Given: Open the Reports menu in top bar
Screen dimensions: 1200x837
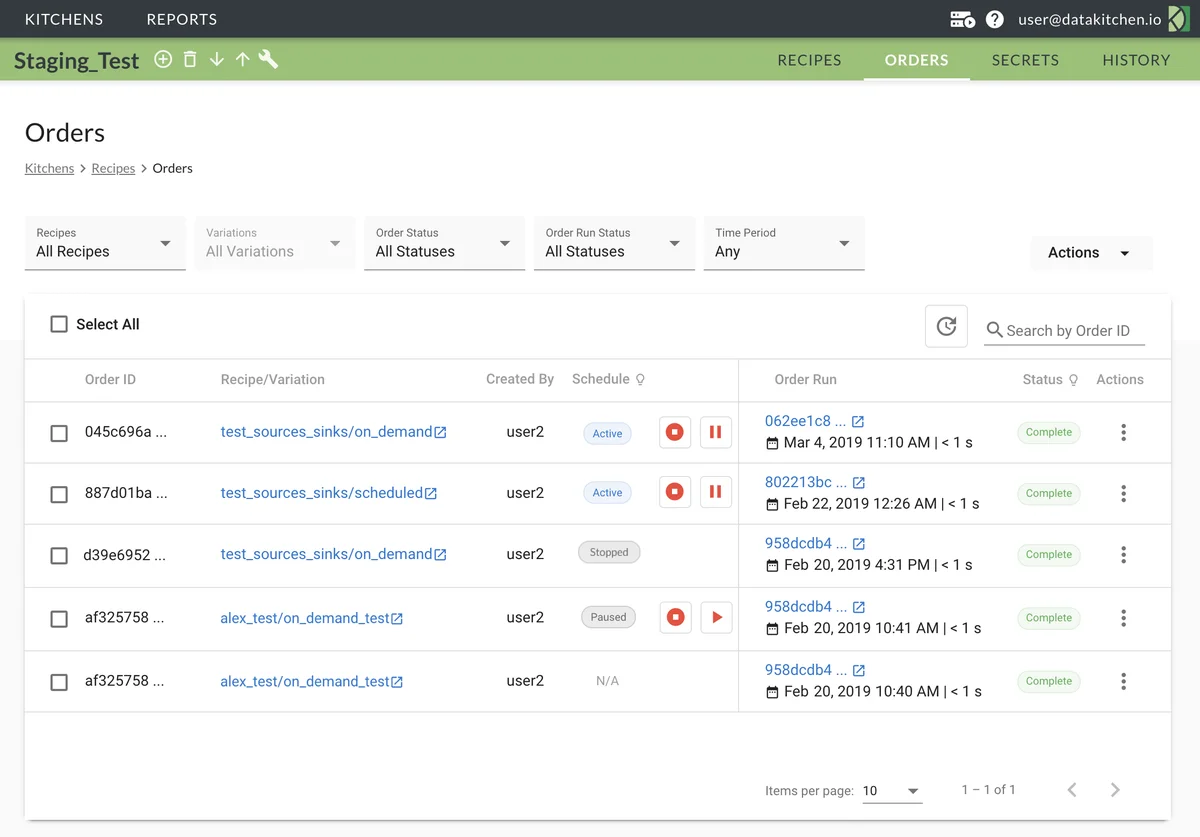Looking at the screenshot, I should [x=181, y=19].
